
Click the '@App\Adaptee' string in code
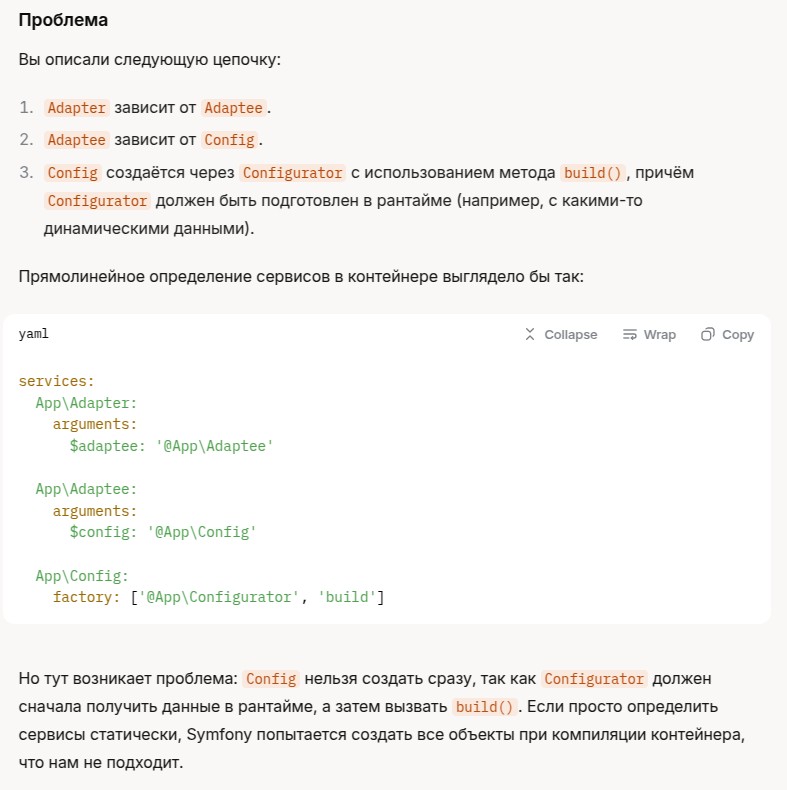click(213, 446)
